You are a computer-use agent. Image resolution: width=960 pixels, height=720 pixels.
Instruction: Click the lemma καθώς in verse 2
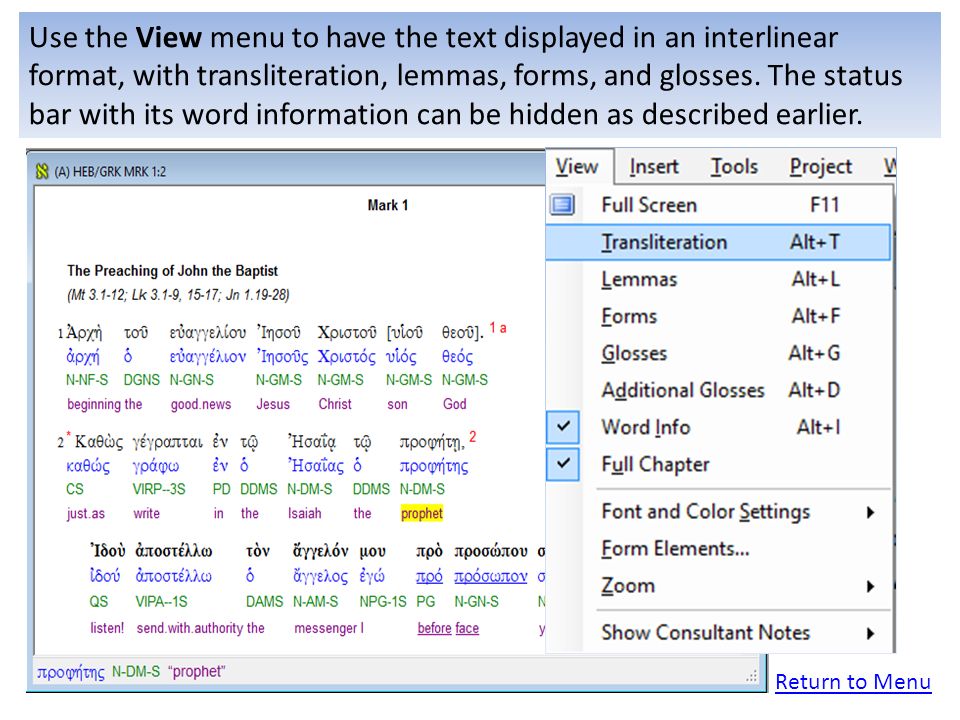[88, 467]
